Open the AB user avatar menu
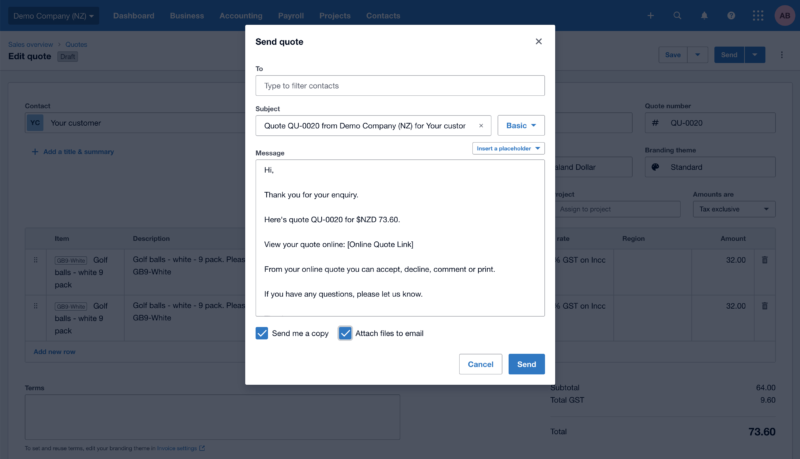800x459 pixels. 785,16
